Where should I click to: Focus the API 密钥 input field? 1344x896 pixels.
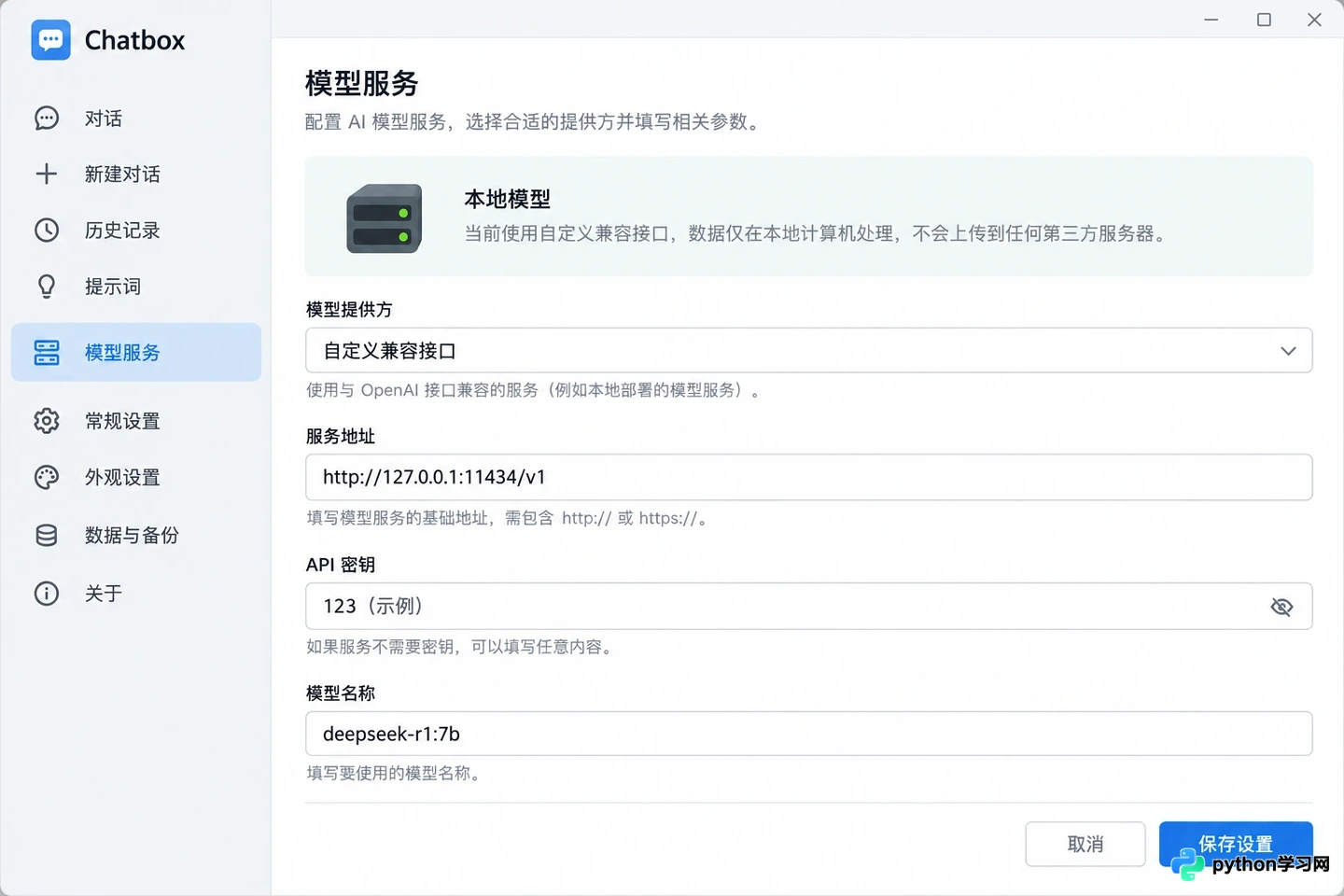[x=808, y=606]
